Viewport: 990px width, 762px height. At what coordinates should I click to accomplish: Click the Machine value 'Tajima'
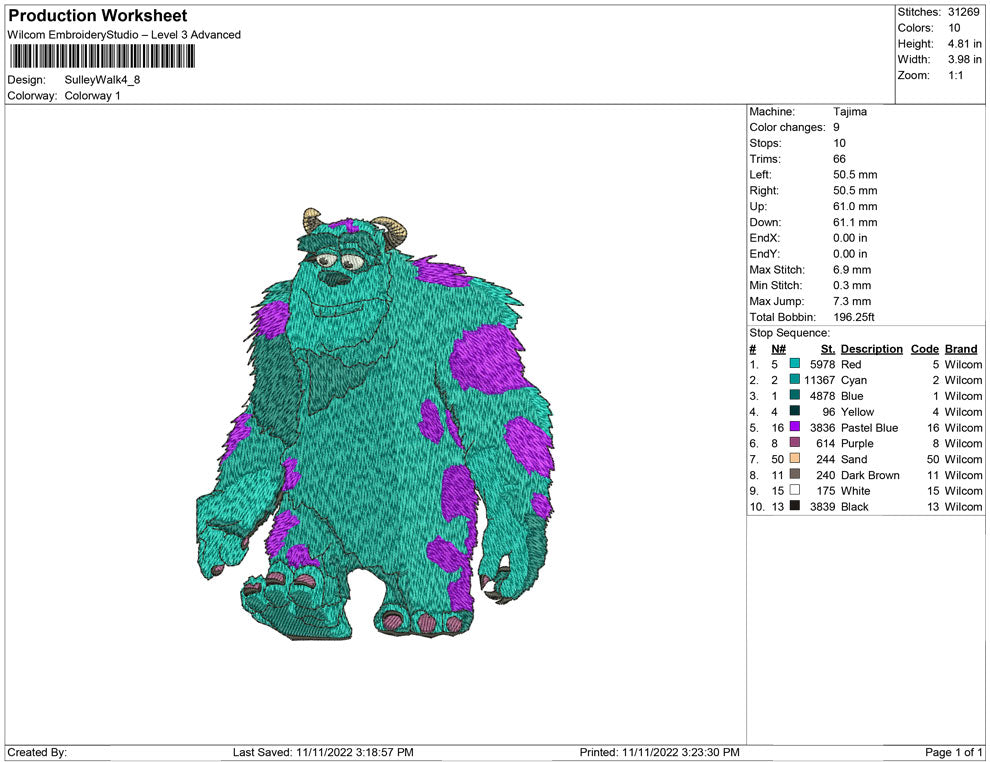pos(850,112)
